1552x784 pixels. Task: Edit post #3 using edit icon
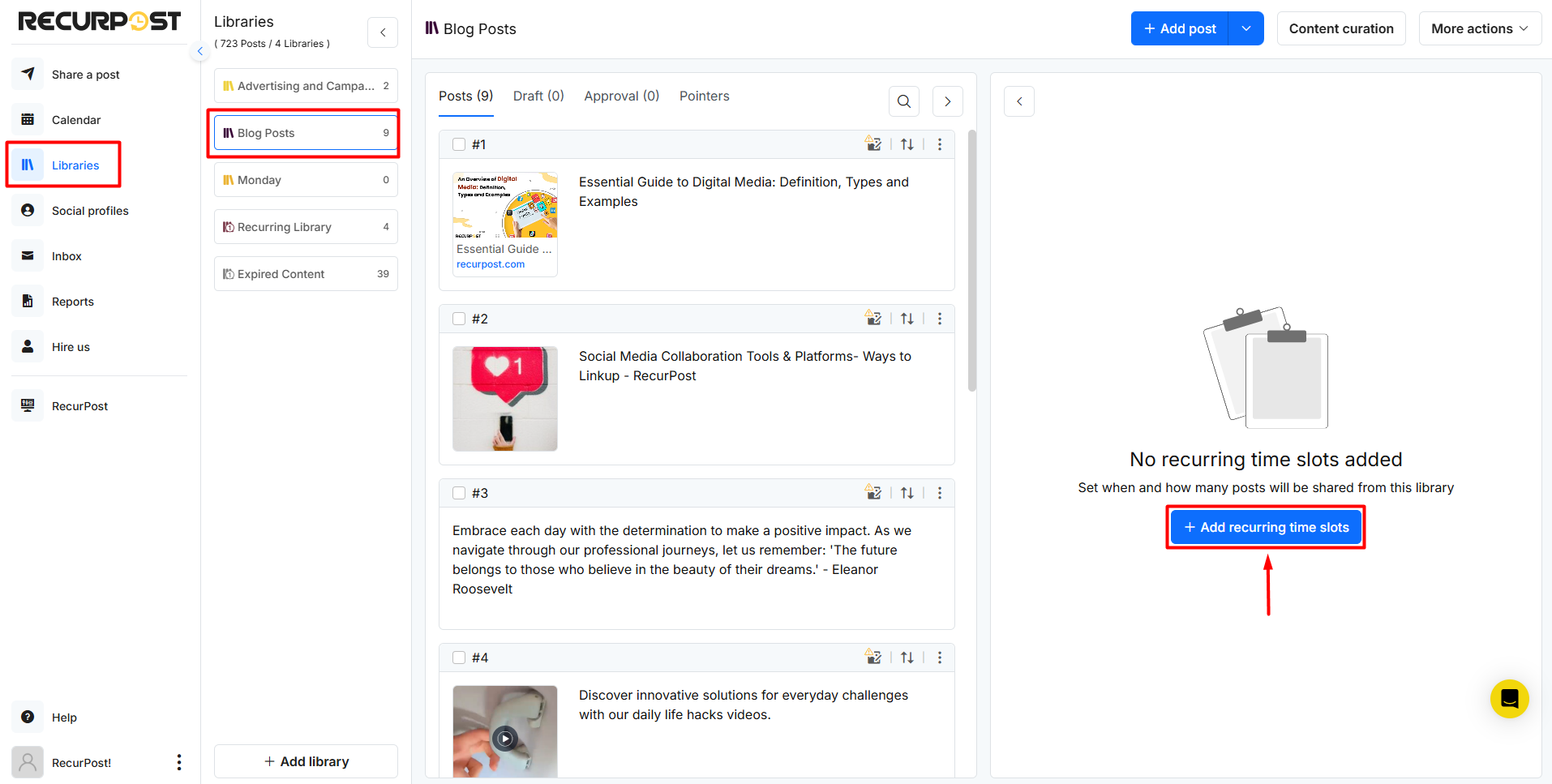(873, 492)
